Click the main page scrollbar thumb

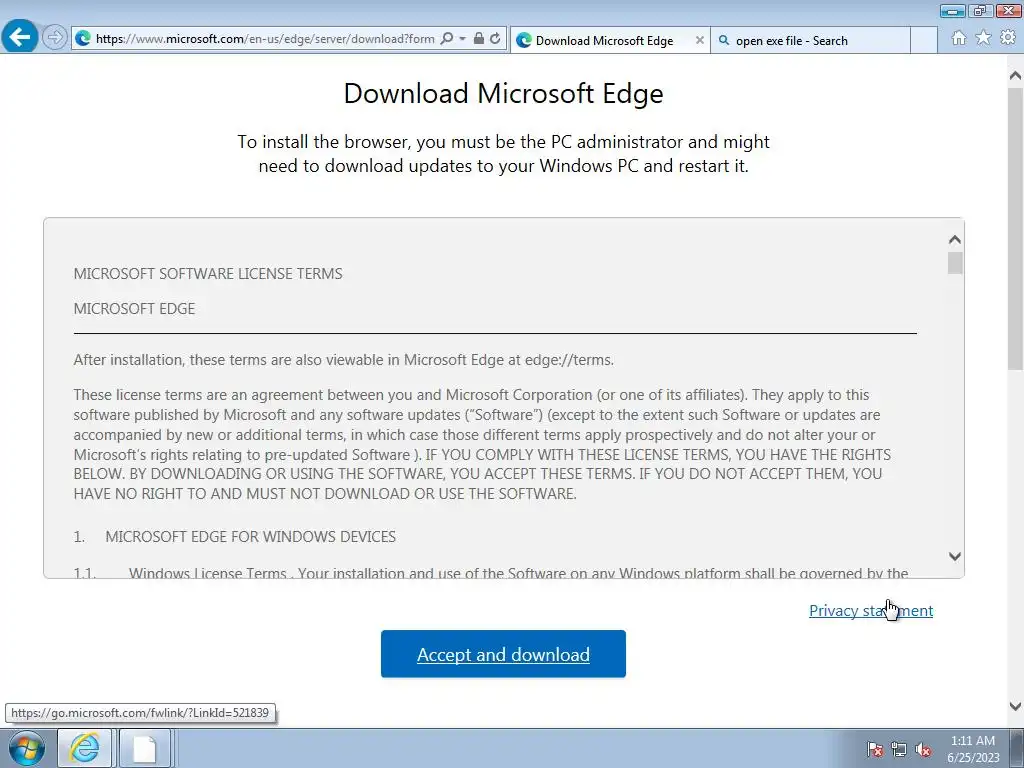(1015, 228)
